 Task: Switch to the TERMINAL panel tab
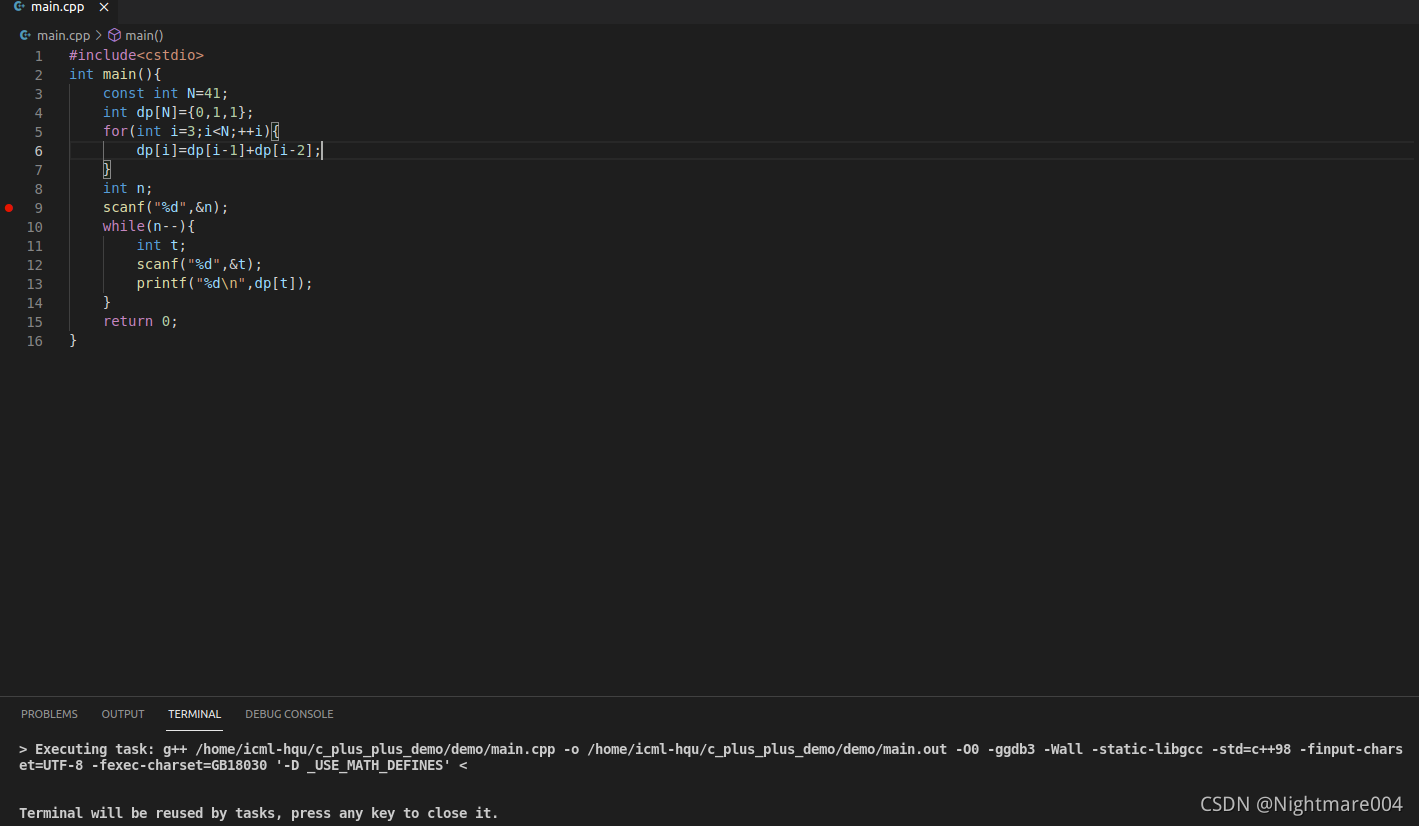point(194,714)
